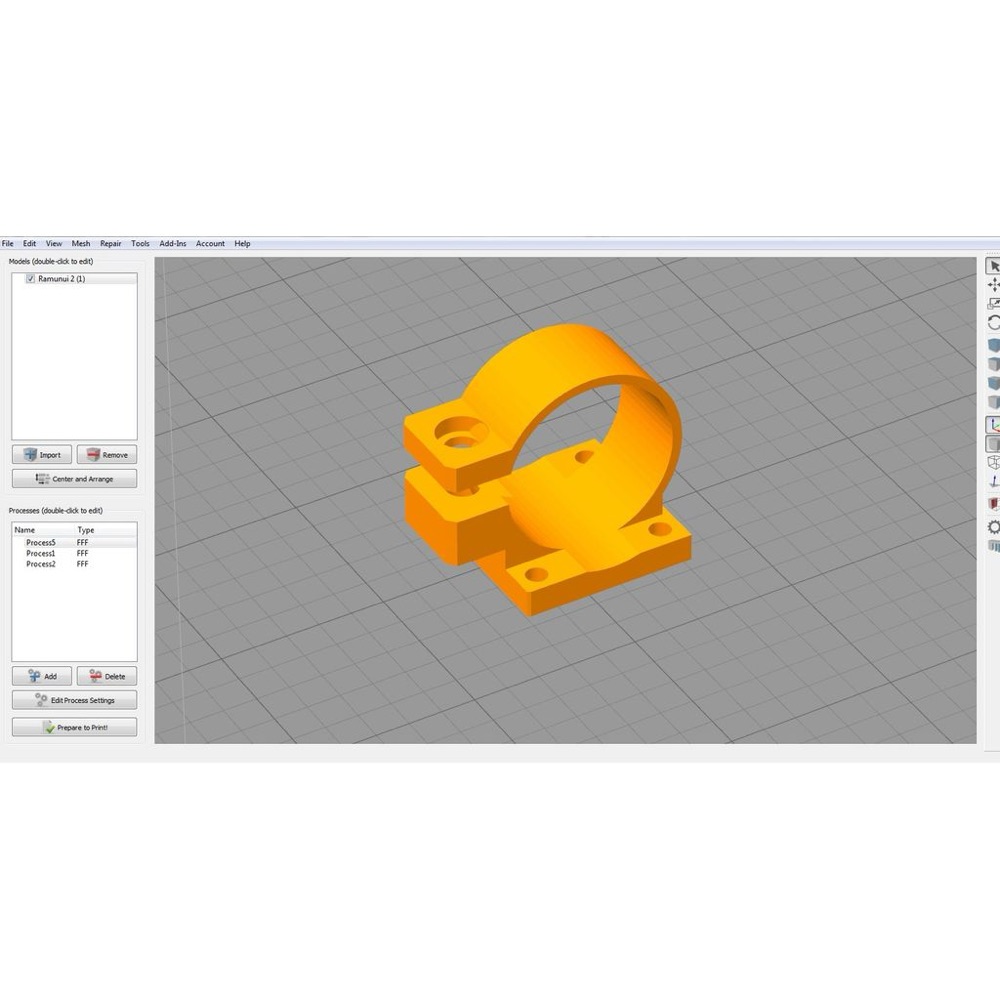
Task: Toggle wireframe rendering
Action: click(994, 462)
